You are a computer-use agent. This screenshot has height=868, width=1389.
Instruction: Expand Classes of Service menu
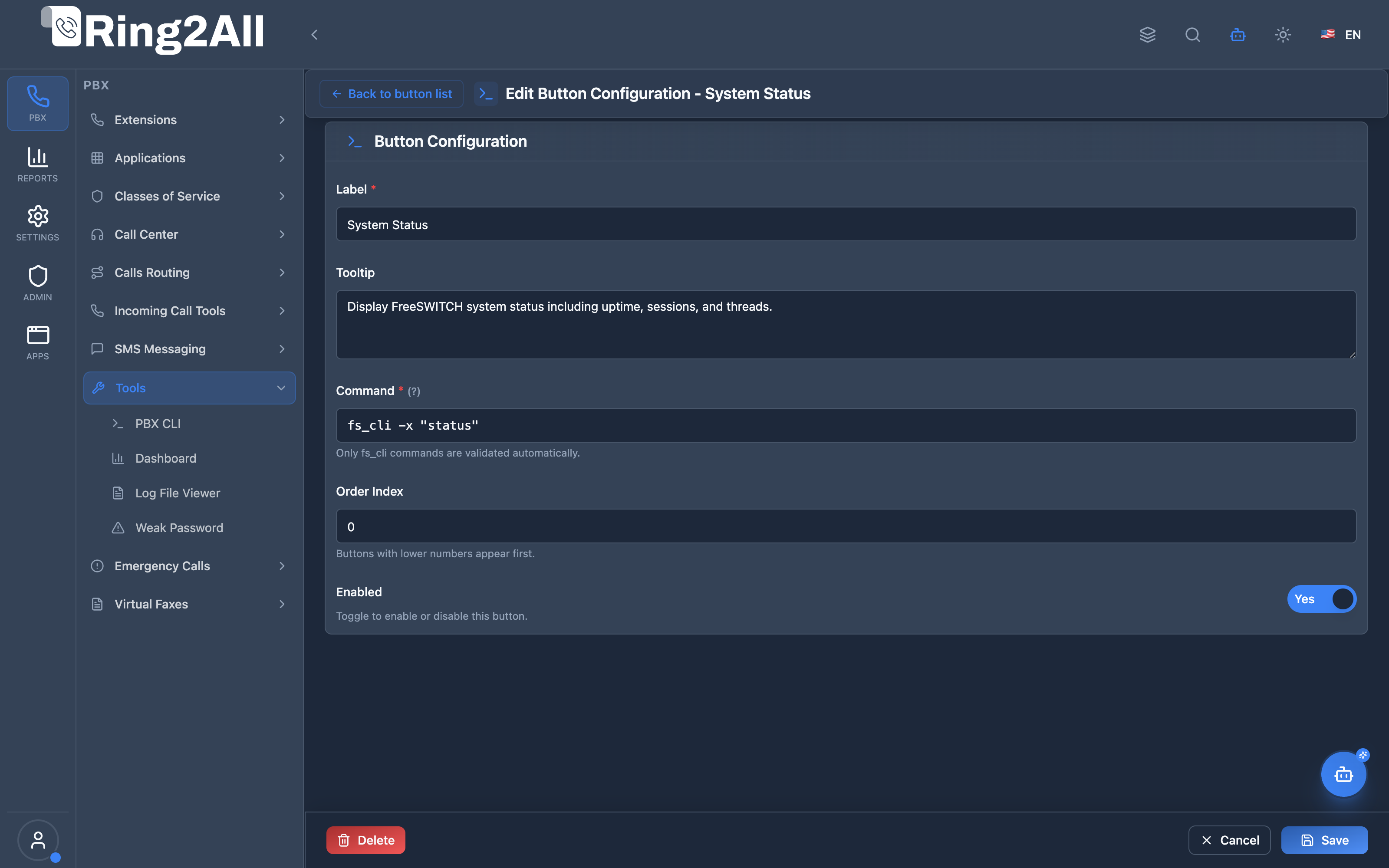click(x=189, y=196)
